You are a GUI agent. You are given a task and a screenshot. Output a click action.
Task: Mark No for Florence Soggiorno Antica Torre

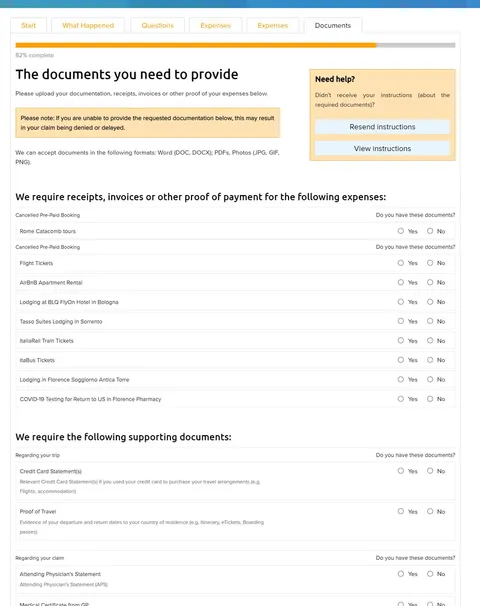tap(430, 379)
